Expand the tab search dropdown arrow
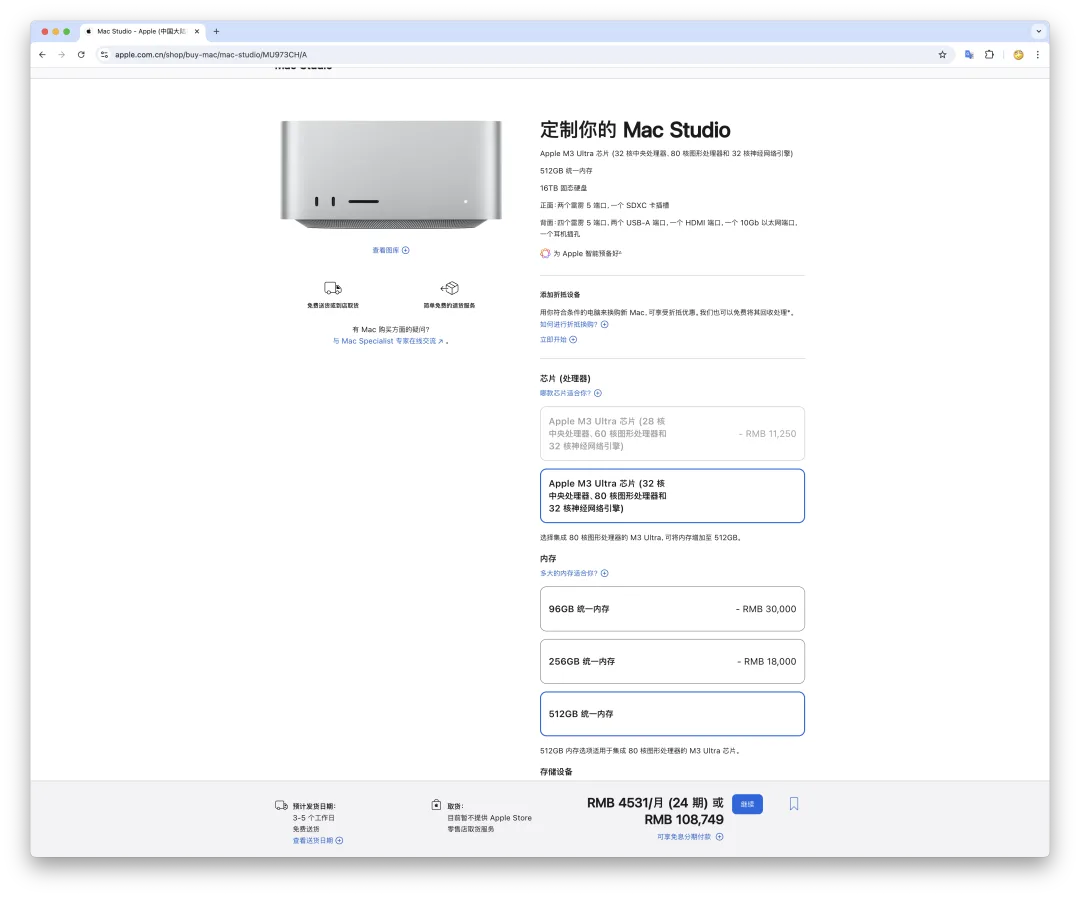Image resolution: width=1080 pixels, height=897 pixels. (1039, 31)
